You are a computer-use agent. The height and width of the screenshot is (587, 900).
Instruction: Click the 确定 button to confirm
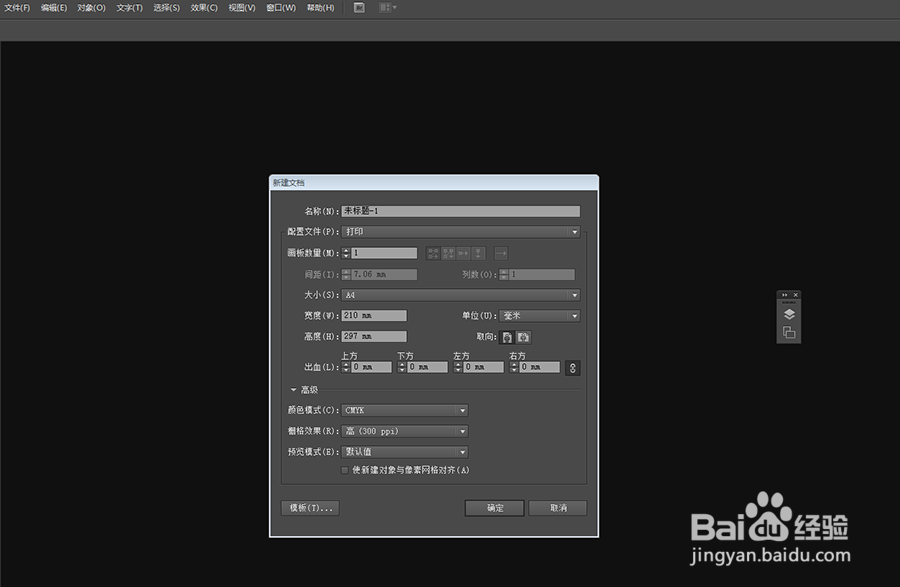click(x=493, y=507)
